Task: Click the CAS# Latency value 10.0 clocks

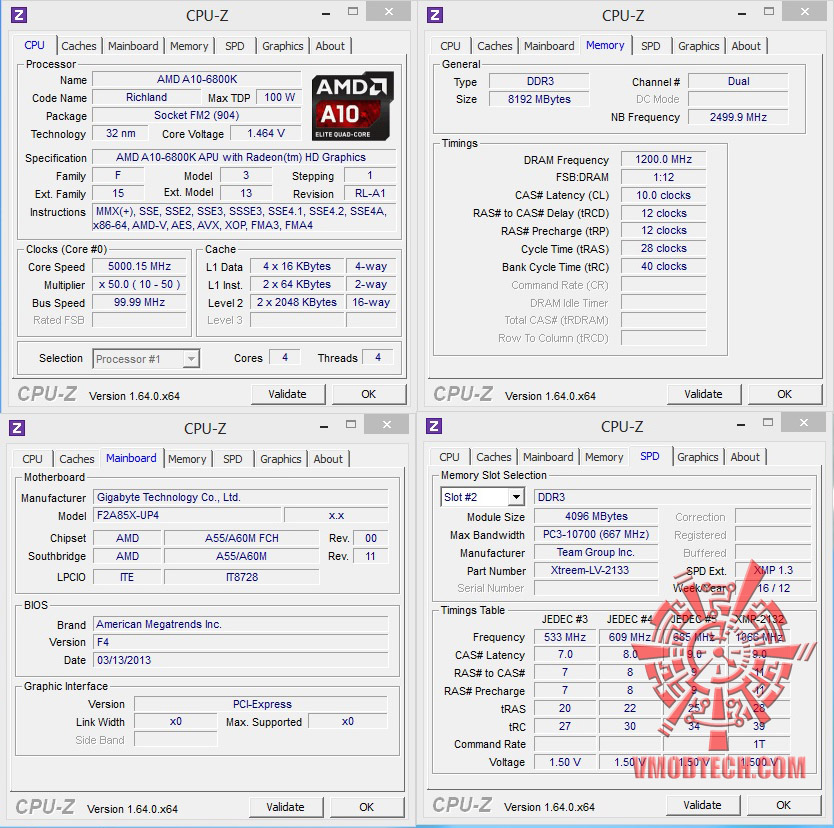Action: coord(663,195)
